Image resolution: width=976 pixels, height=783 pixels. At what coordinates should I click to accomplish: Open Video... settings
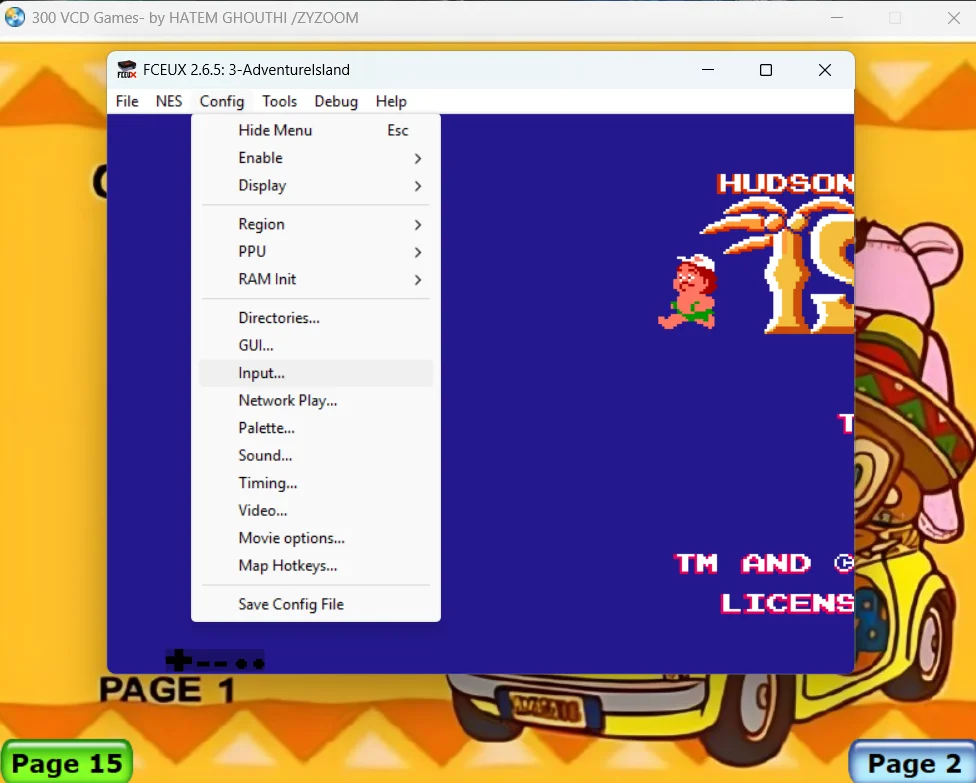316,510
